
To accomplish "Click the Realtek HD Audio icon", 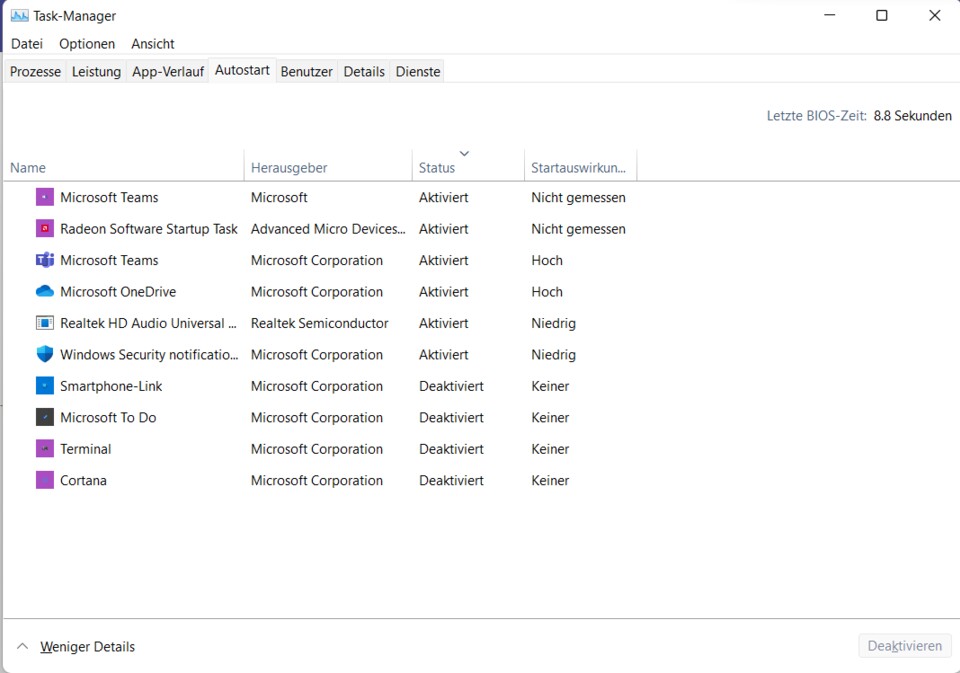I will click(44, 323).
